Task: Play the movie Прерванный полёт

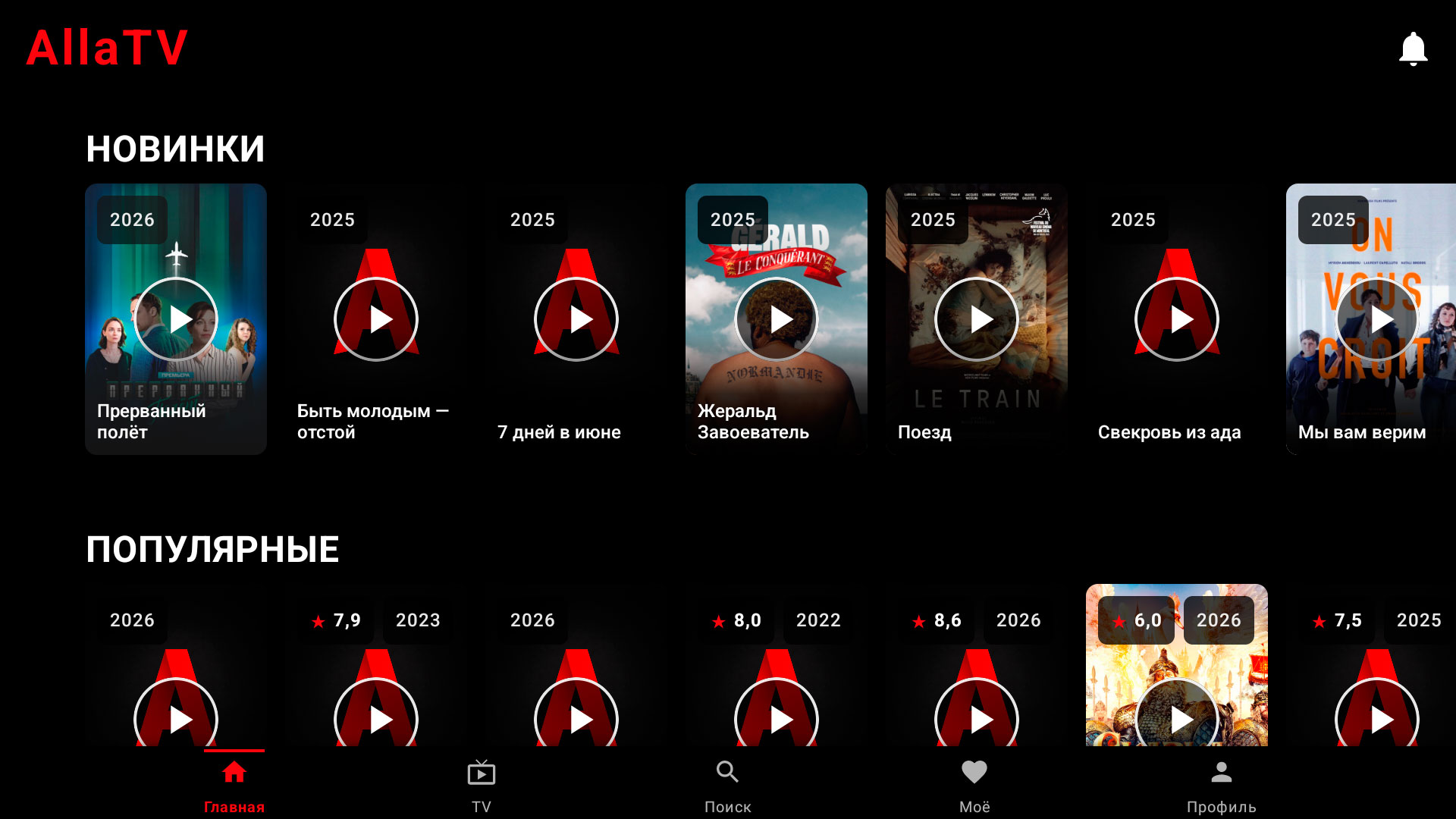Action: pyautogui.click(x=176, y=319)
